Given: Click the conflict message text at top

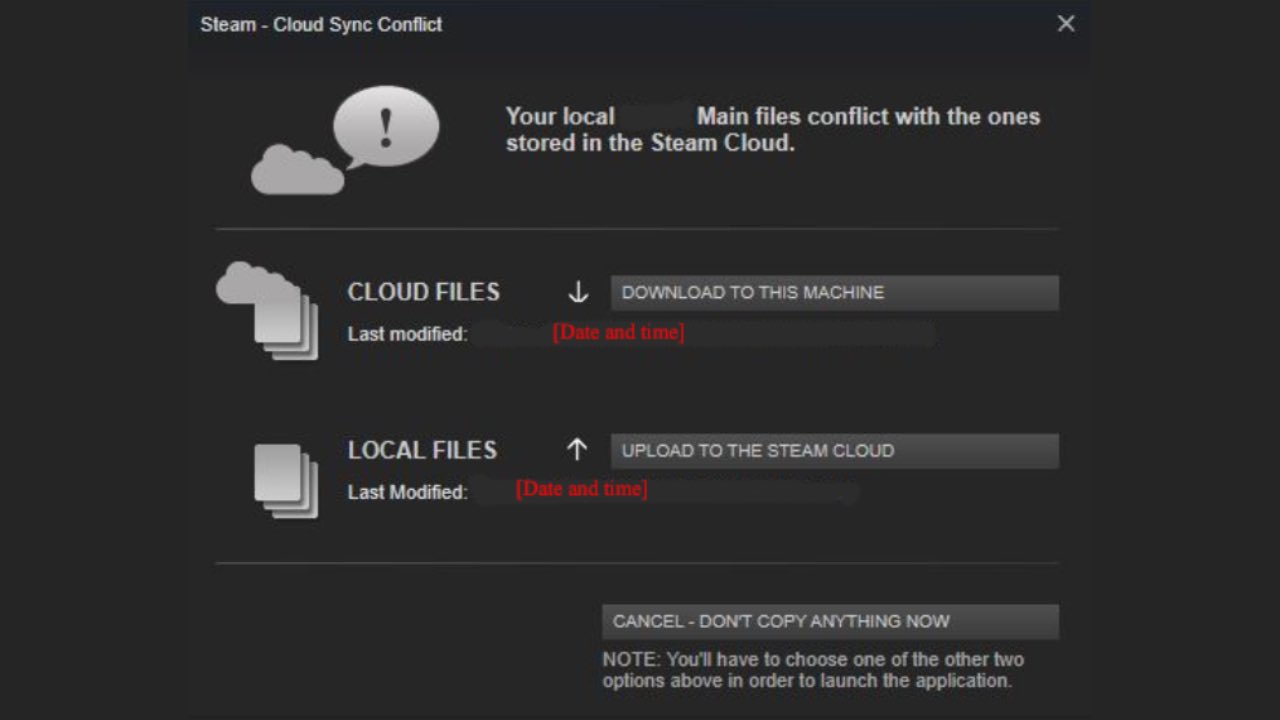Looking at the screenshot, I should (x=772, y=129).
